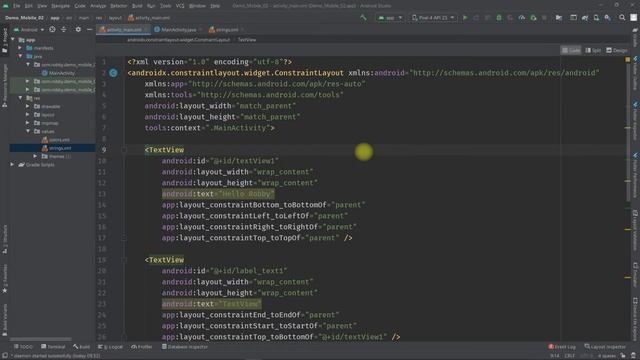Click the Make Project hammer icon
This screenshot has width=640, height=360.
363,18
